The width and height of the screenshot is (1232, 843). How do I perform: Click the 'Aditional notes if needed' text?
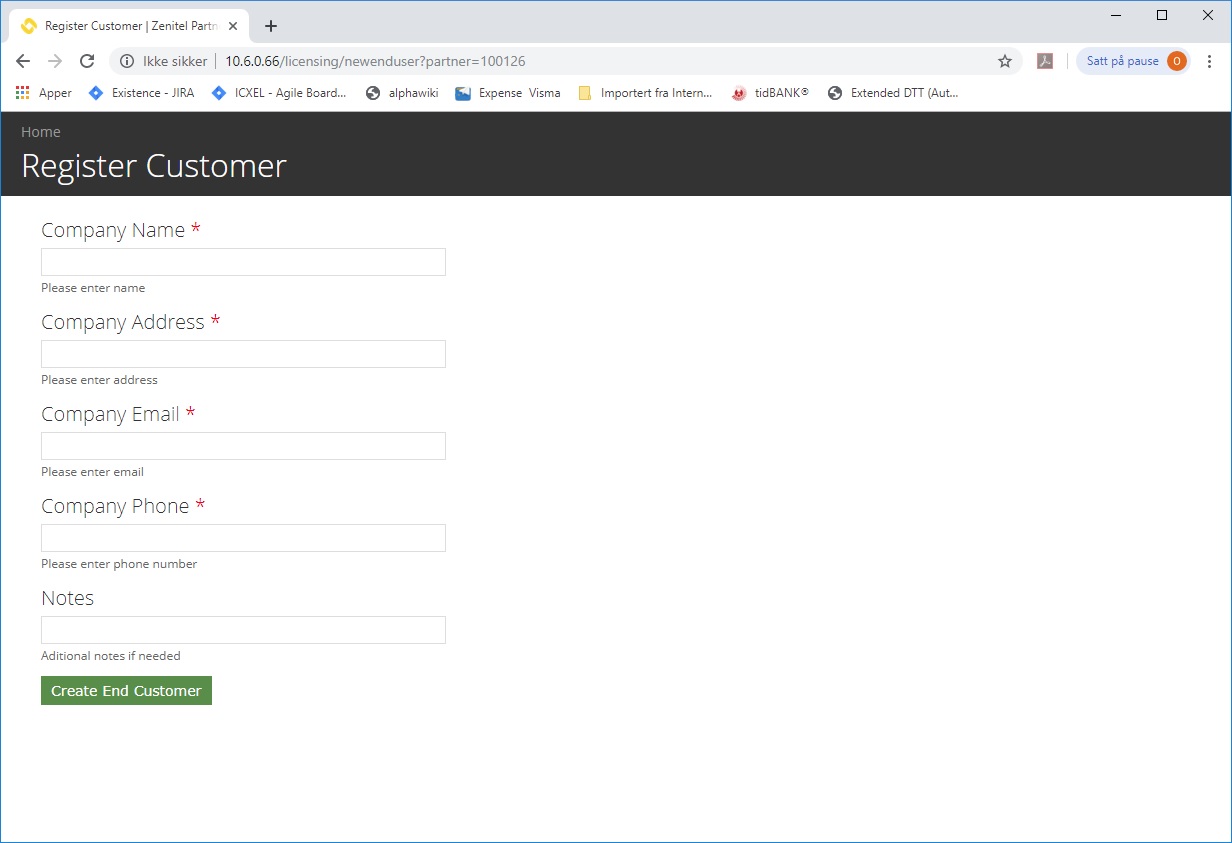[111, 656]
